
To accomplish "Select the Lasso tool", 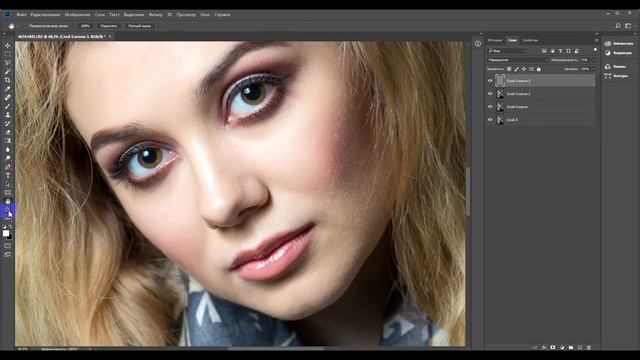I will (7, 62).
